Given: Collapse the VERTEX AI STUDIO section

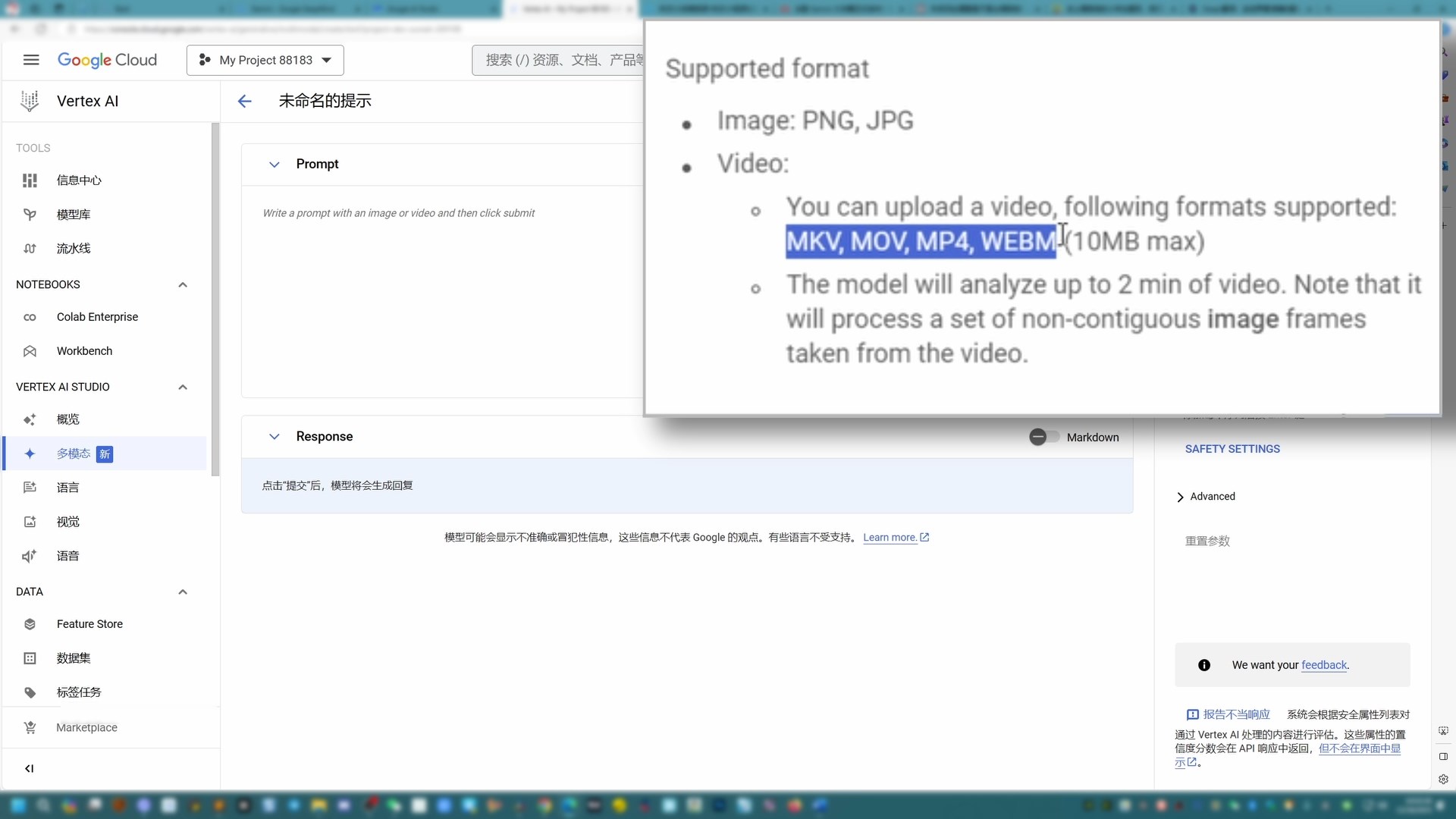Looking at the screenshot, I should [183, 387].
